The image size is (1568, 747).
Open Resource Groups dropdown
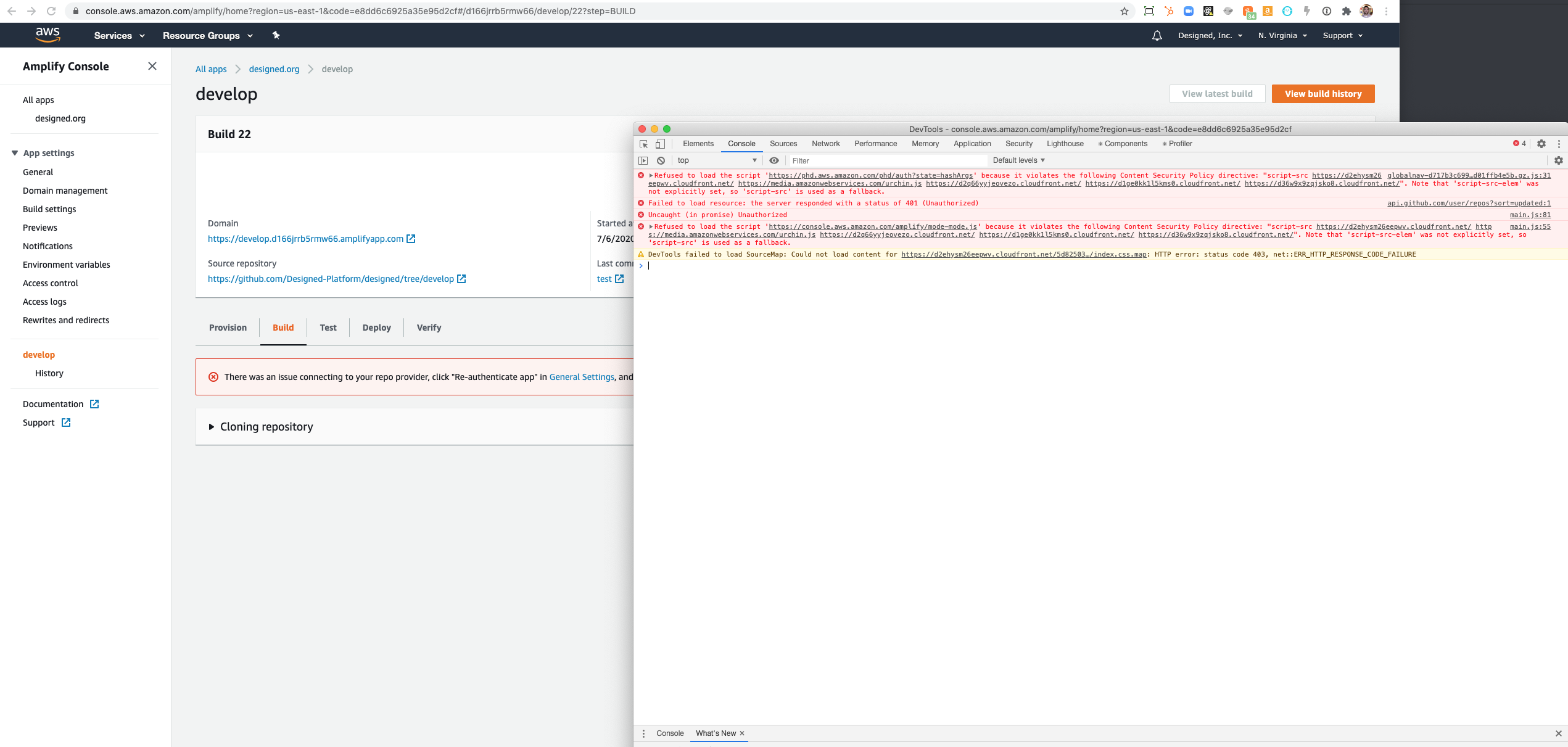208,36
